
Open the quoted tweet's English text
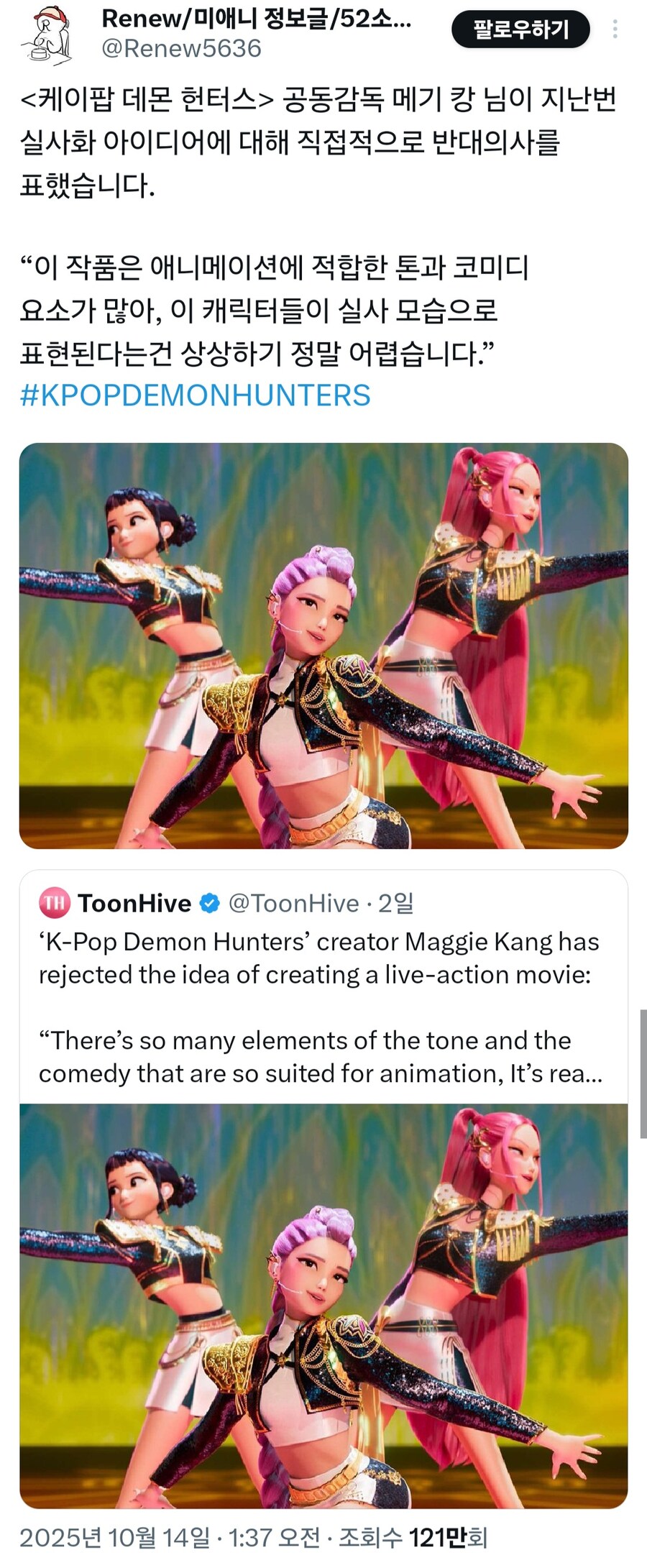point(321,1007)
